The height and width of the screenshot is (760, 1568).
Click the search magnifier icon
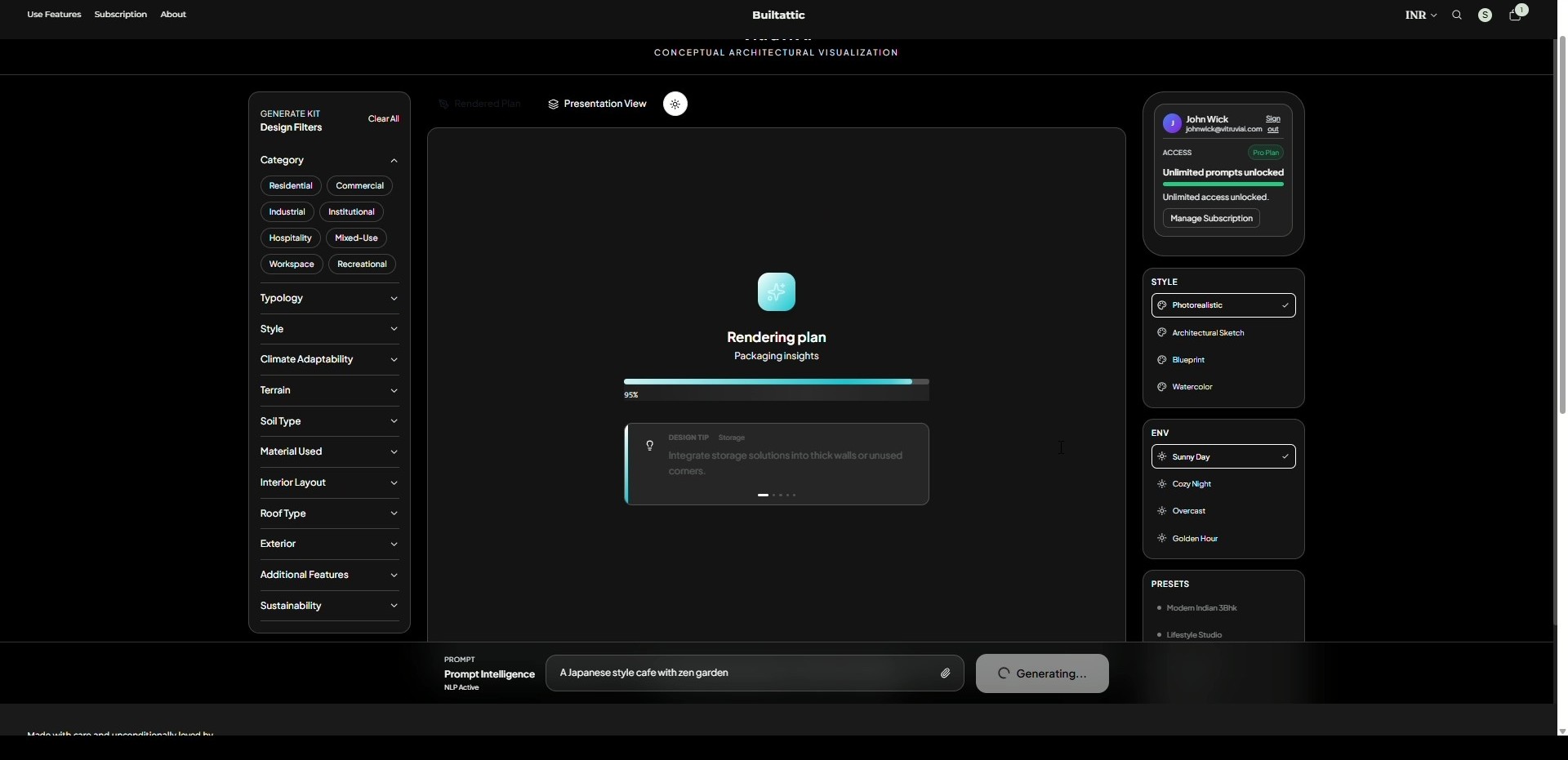click(1457, 16)
